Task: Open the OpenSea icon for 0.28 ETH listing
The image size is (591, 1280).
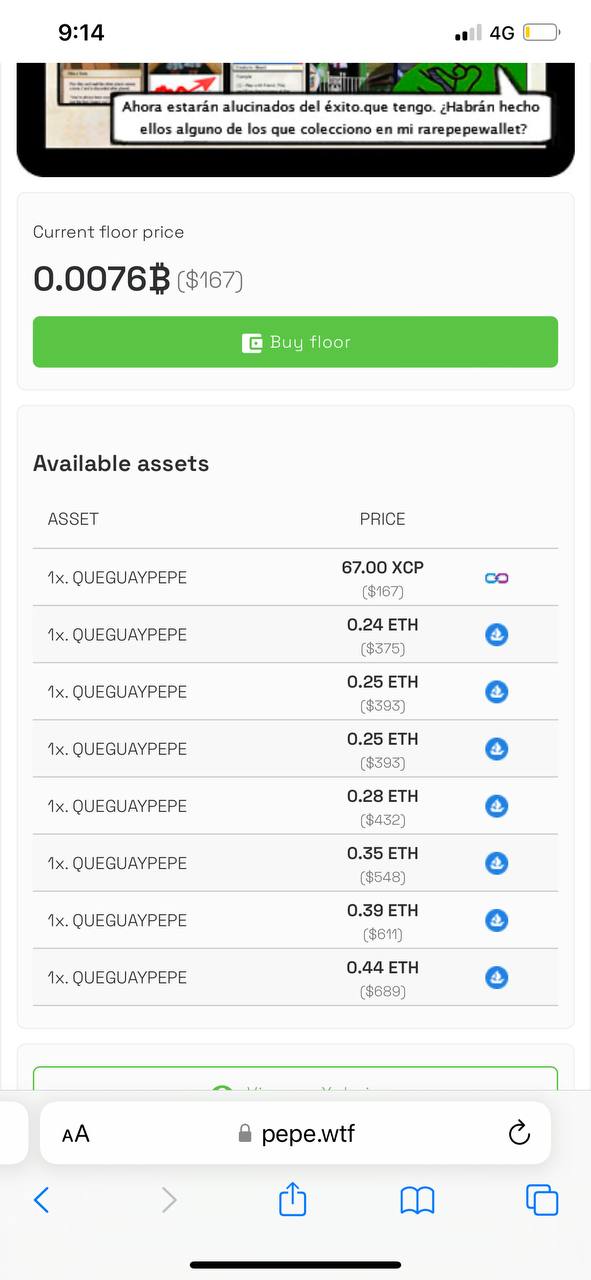Action: tap(496, 806)
